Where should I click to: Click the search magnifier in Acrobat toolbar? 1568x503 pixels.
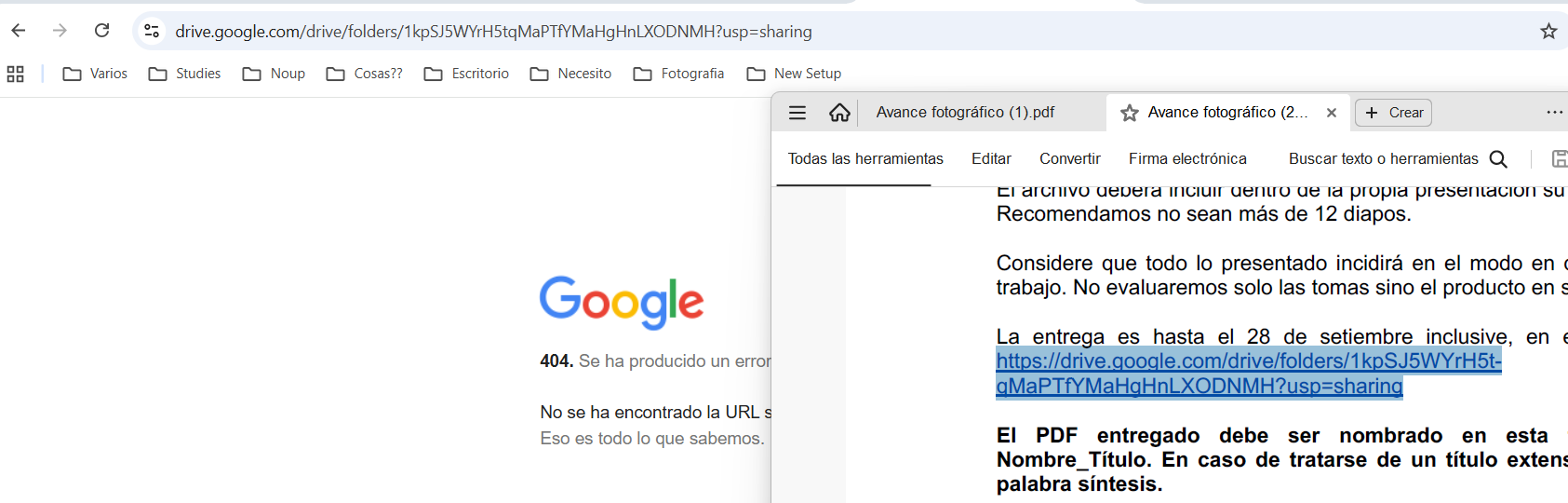(x=1498, y=159)
